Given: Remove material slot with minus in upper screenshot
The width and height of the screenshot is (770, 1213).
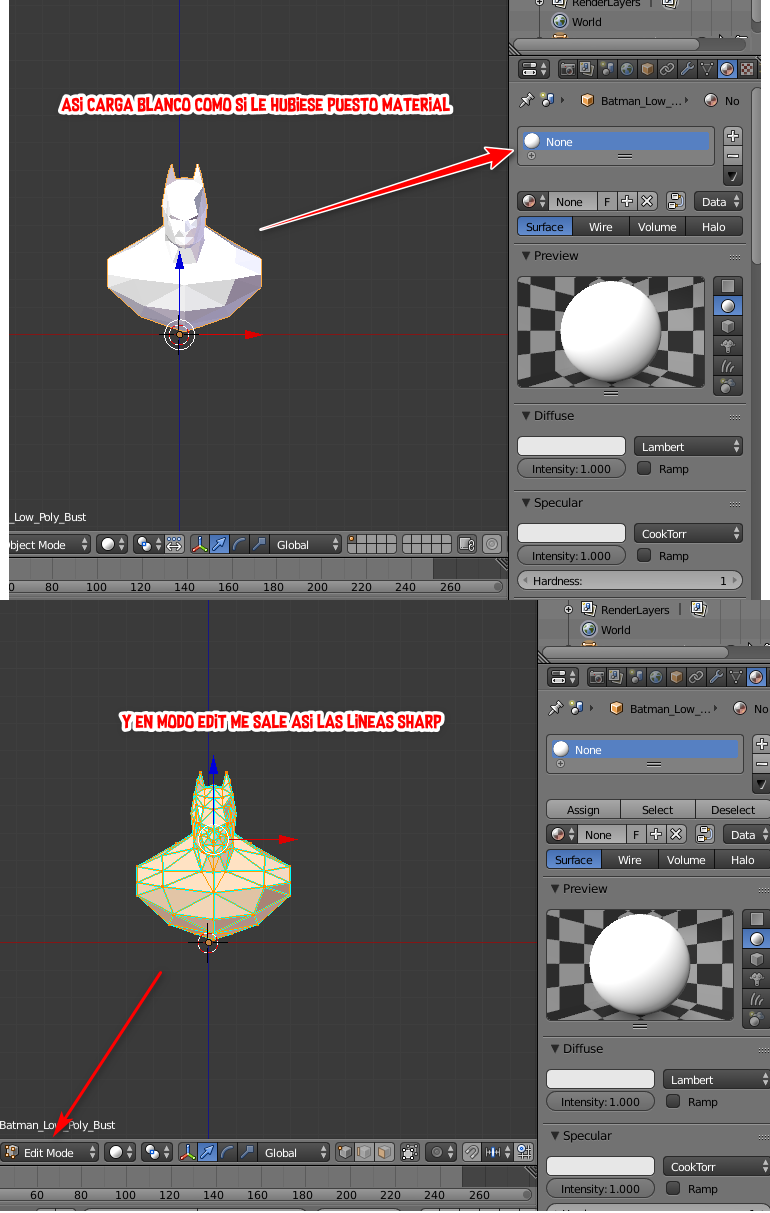Looking at the screenshot, I should [733, 156].
